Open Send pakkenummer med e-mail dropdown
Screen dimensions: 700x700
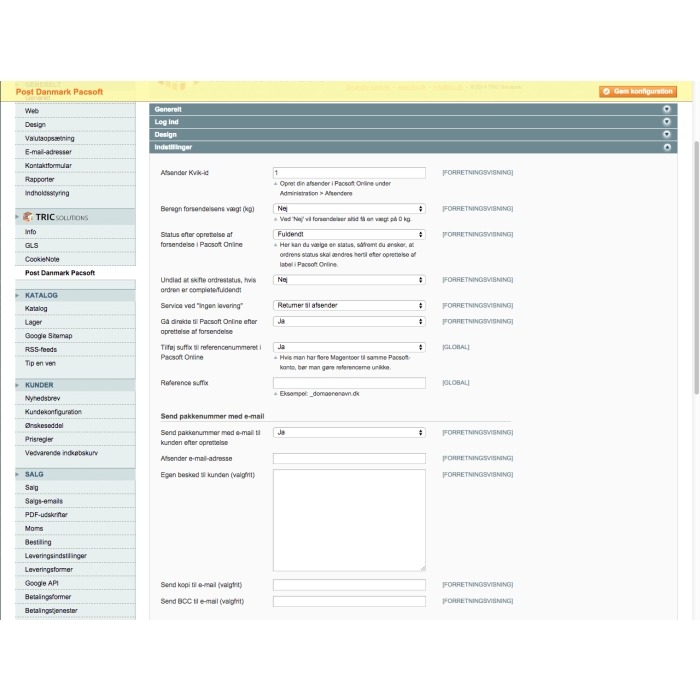point(349,433)
